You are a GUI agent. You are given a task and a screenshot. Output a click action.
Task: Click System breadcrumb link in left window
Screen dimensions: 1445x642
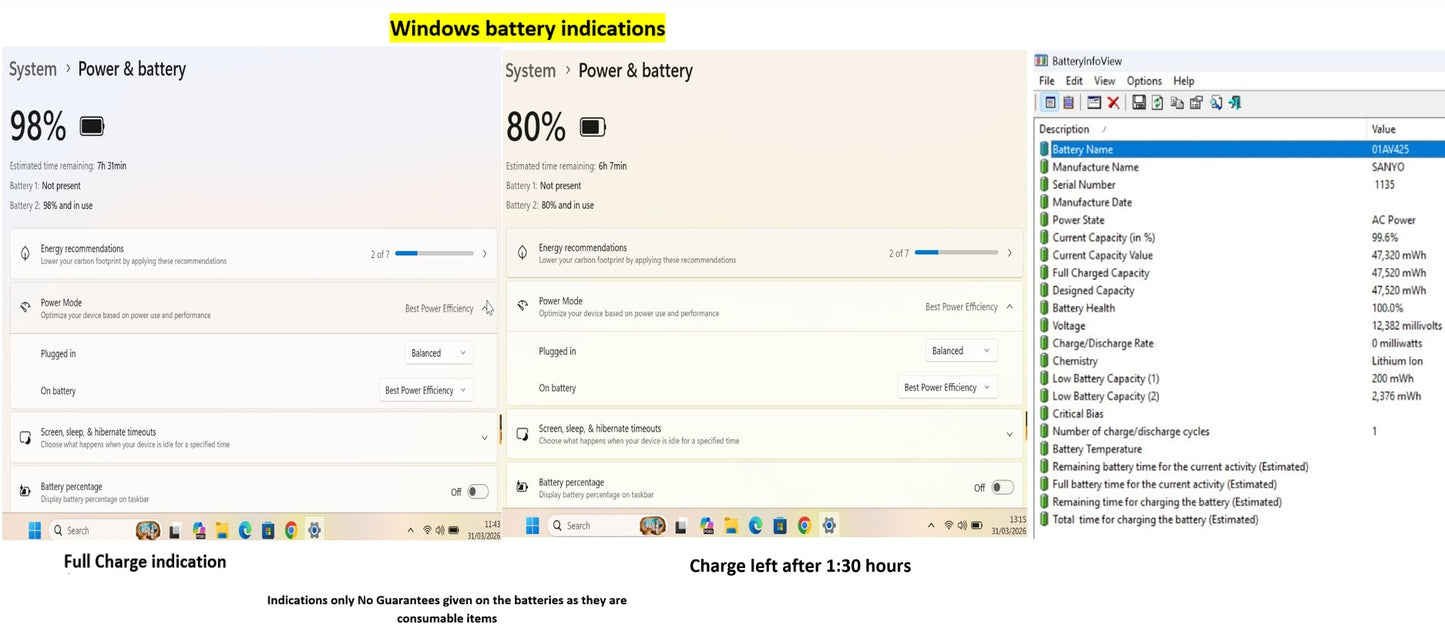tap(33, 69)
